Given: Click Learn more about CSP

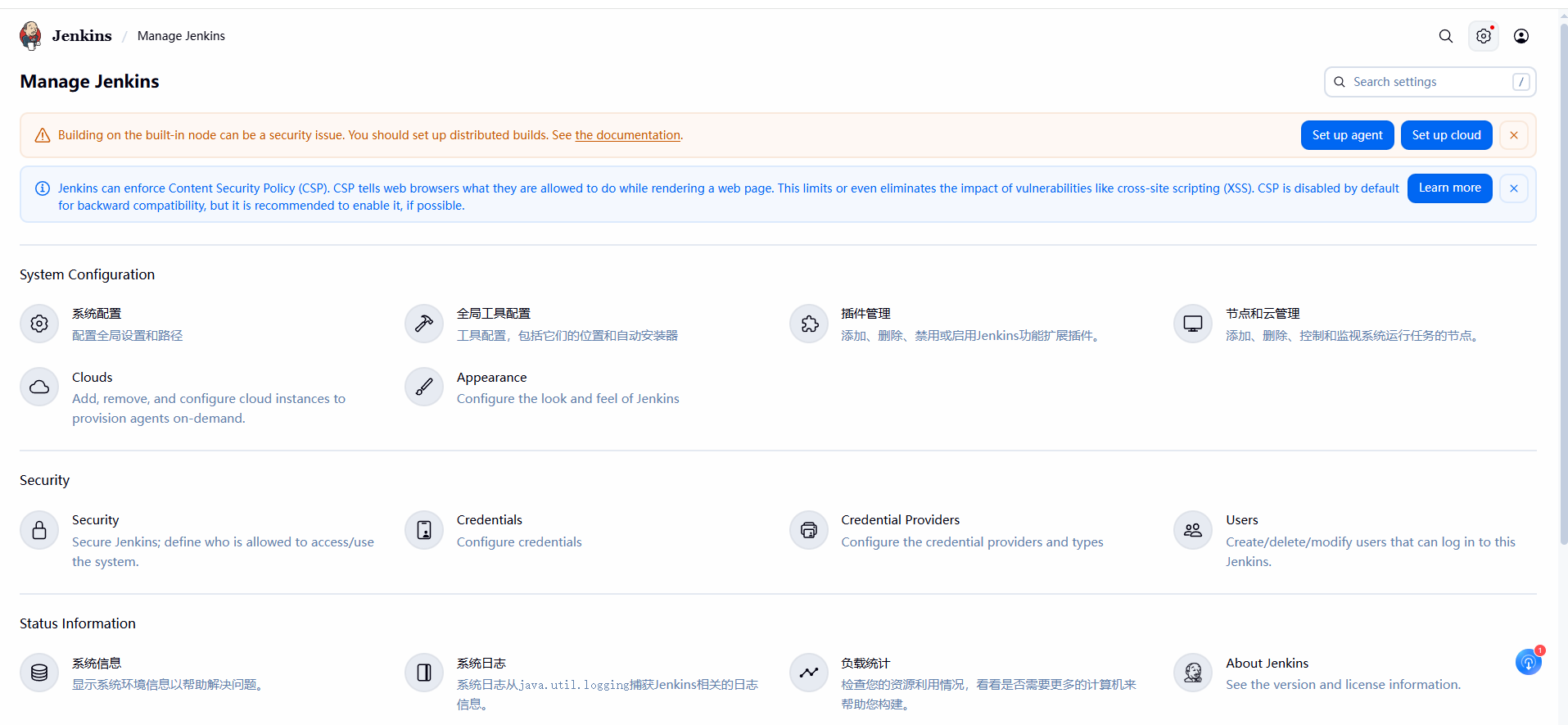Looking at the screenshot, I should pos(1449,188).
